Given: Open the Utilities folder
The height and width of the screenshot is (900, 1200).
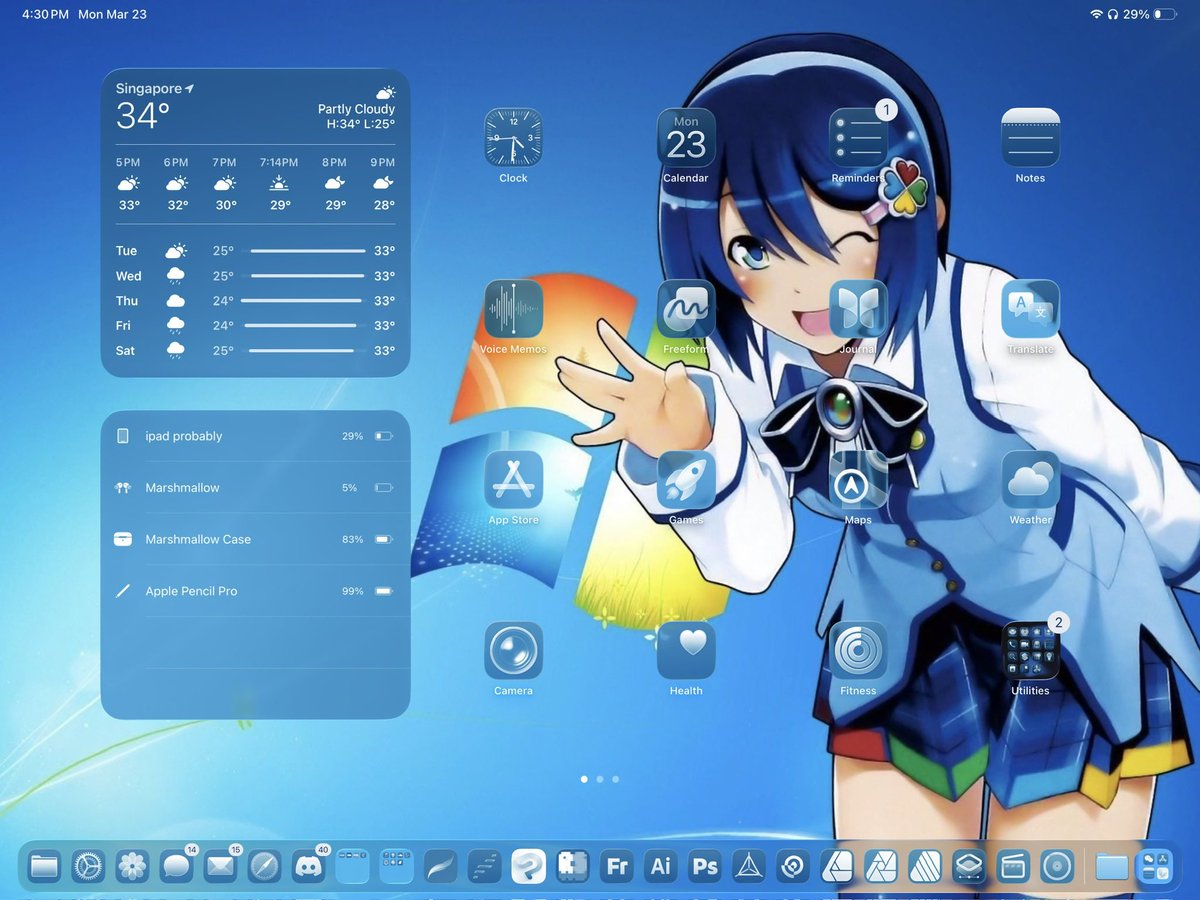Looking at the screenshot, I should click(x=1030, y=651).
